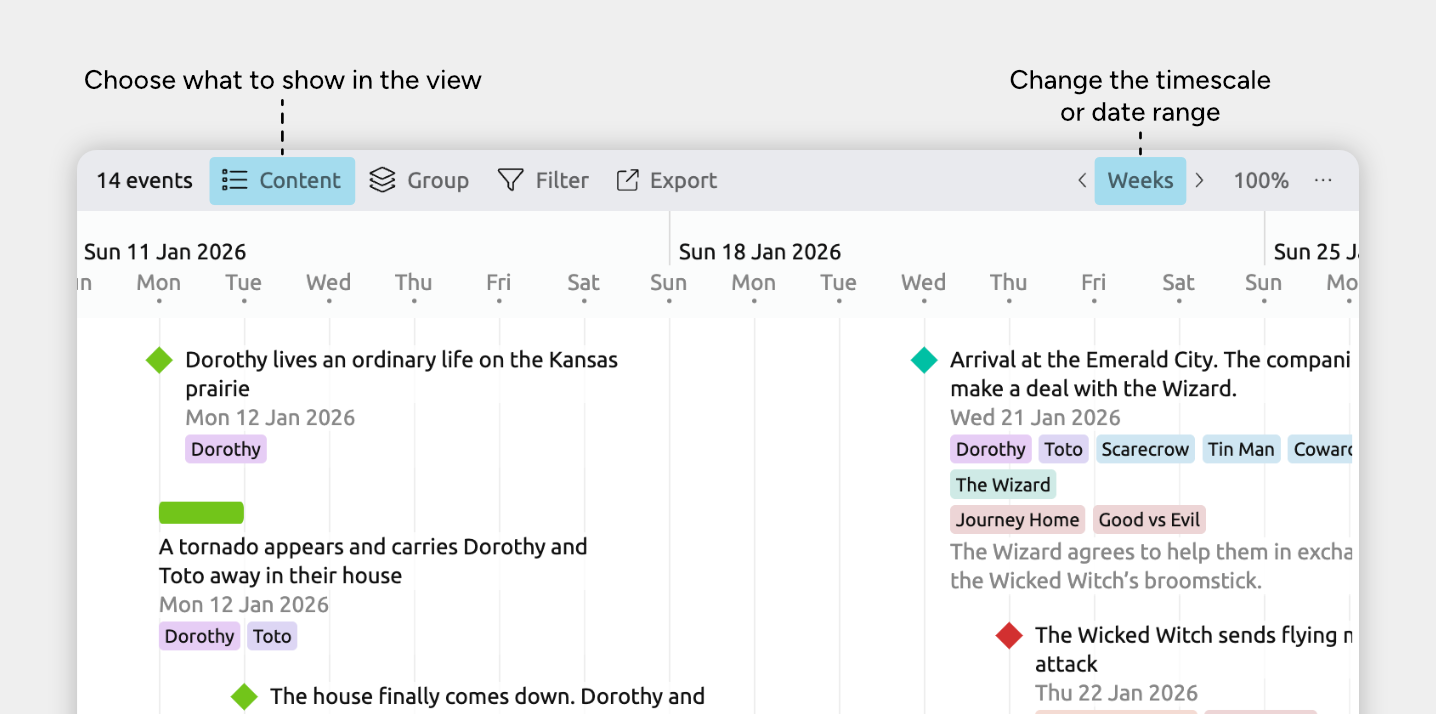1436x714 pixels.
Task: Click Dorothy tag under Kansas prairie event
Action: (x=226, y=449)
